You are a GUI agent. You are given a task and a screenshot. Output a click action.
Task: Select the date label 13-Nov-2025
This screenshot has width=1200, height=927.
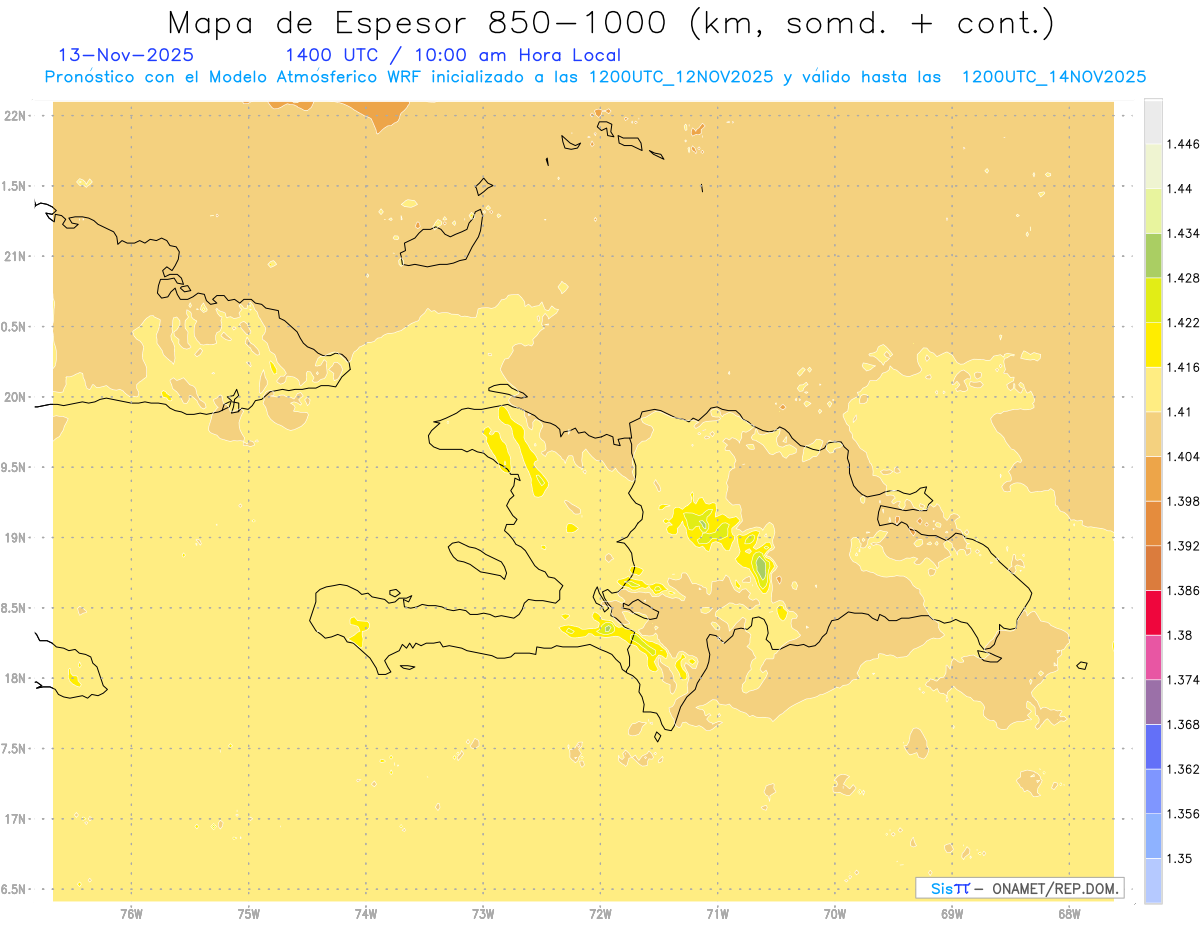pyautogui.click(x=127, y=55)
